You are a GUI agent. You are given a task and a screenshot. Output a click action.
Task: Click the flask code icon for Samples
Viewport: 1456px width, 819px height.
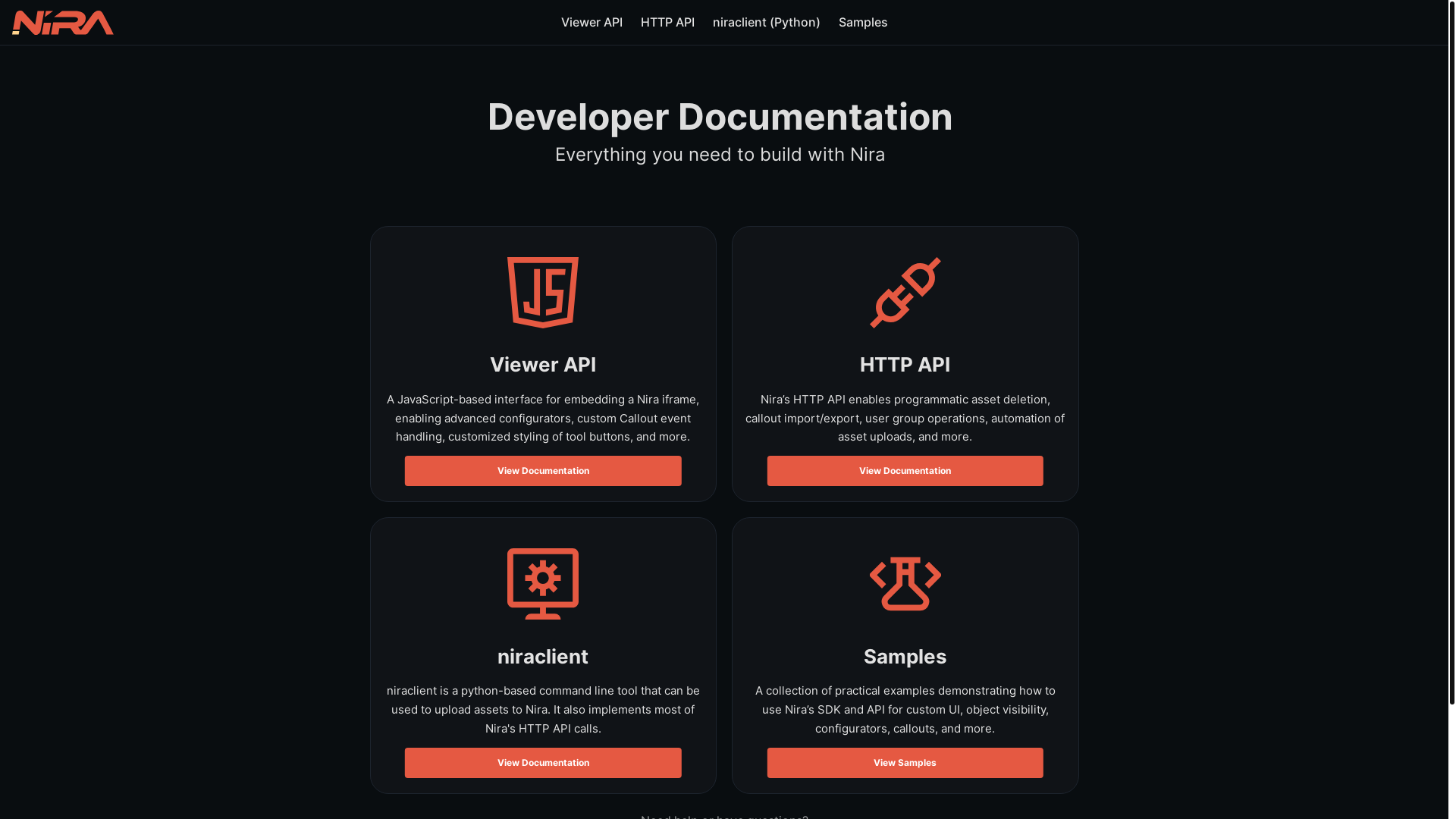905,584
